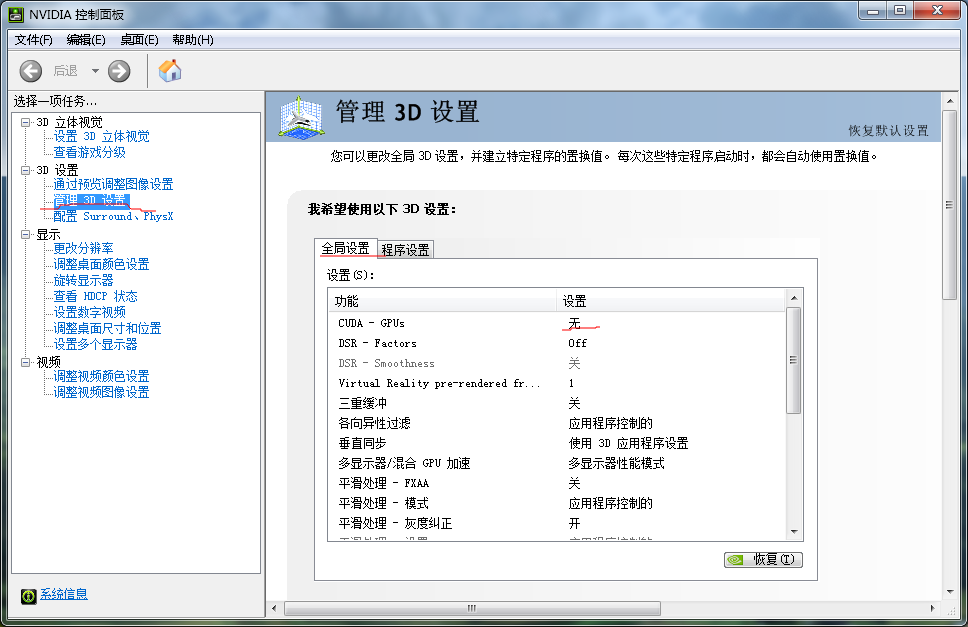Open the 帮助(H) menu
The width and height of the screenshot is (968, 627).
pos(193,40)
